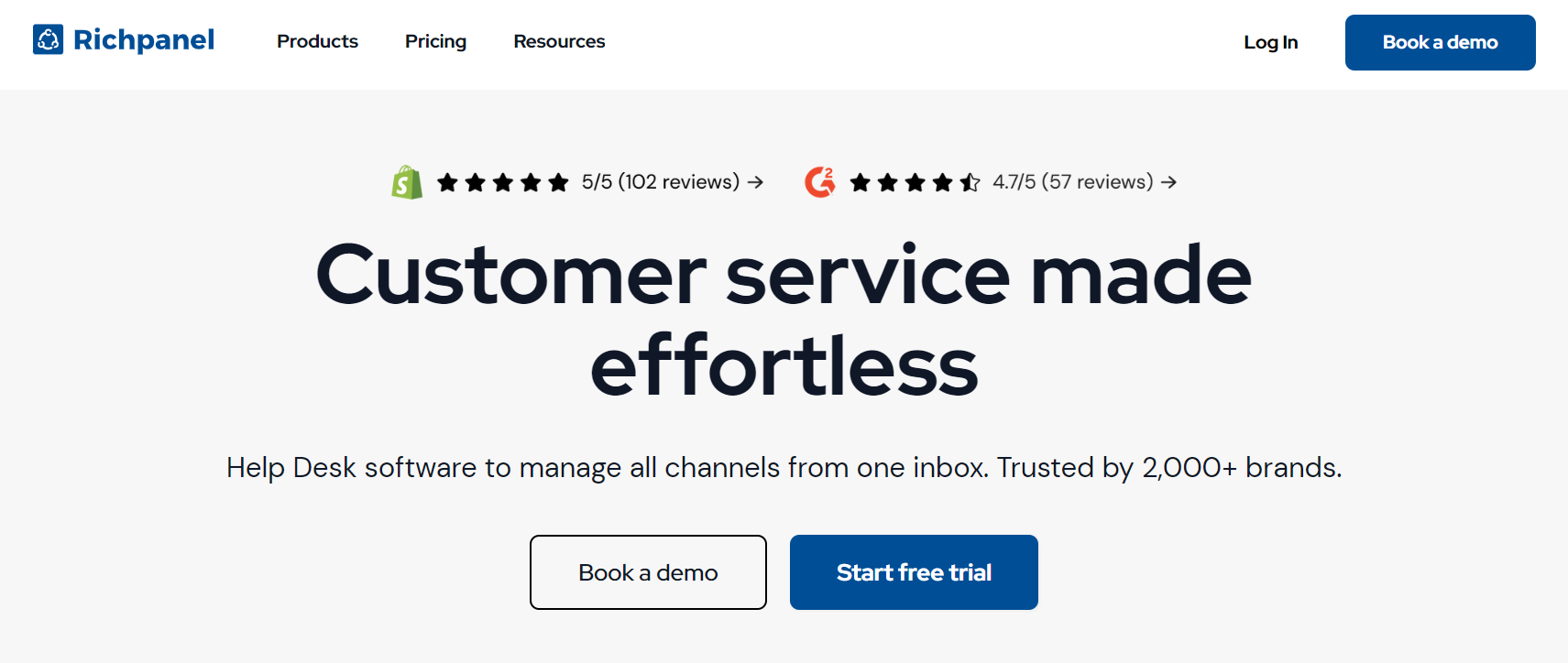The image size is (1568, 663).
Task: Click the Shopify bag icon
Action: click(x=407, y=182)
